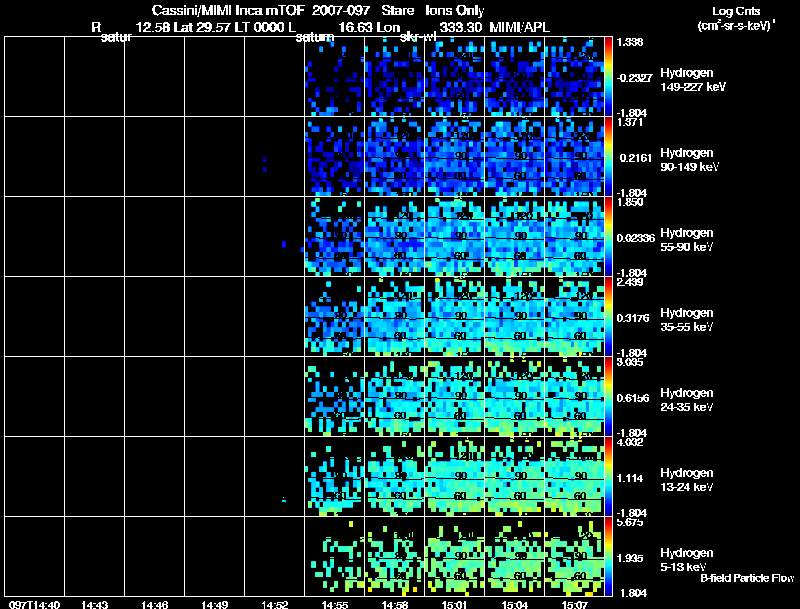This screenshot has width=800, height=609.
Task: Open the 15:04 image in the 149-227 keV row
Action: (514, 76)
